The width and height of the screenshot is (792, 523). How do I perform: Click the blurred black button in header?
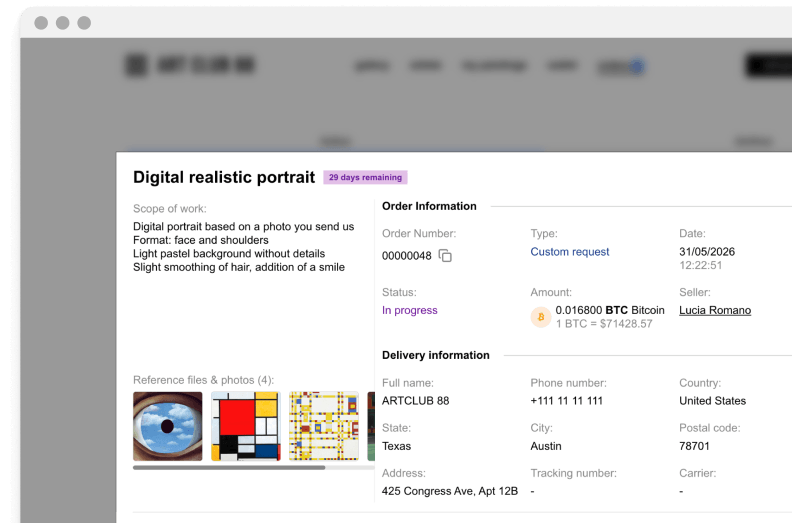click(769, 66)
